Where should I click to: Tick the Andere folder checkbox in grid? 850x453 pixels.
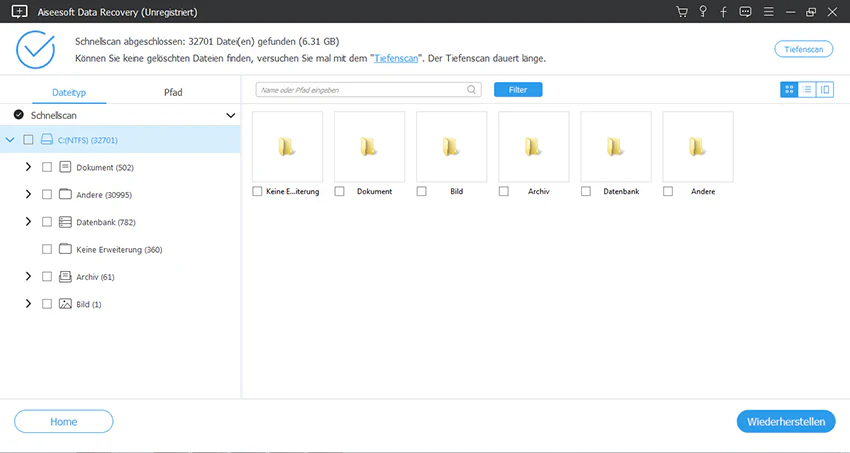click(x=668, y=191)
